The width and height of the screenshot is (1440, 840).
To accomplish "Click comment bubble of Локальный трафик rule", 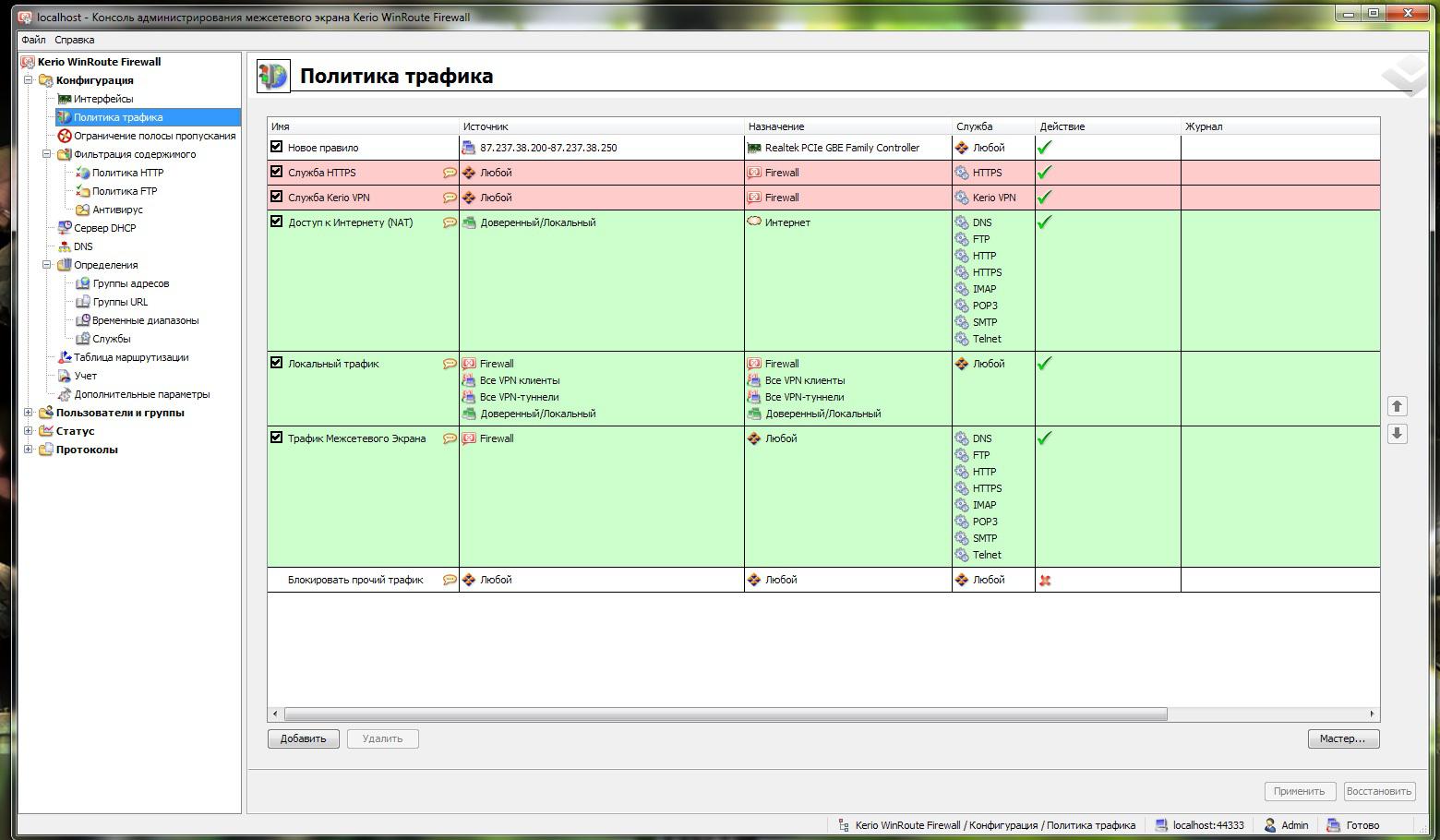I will pos(450,364).
